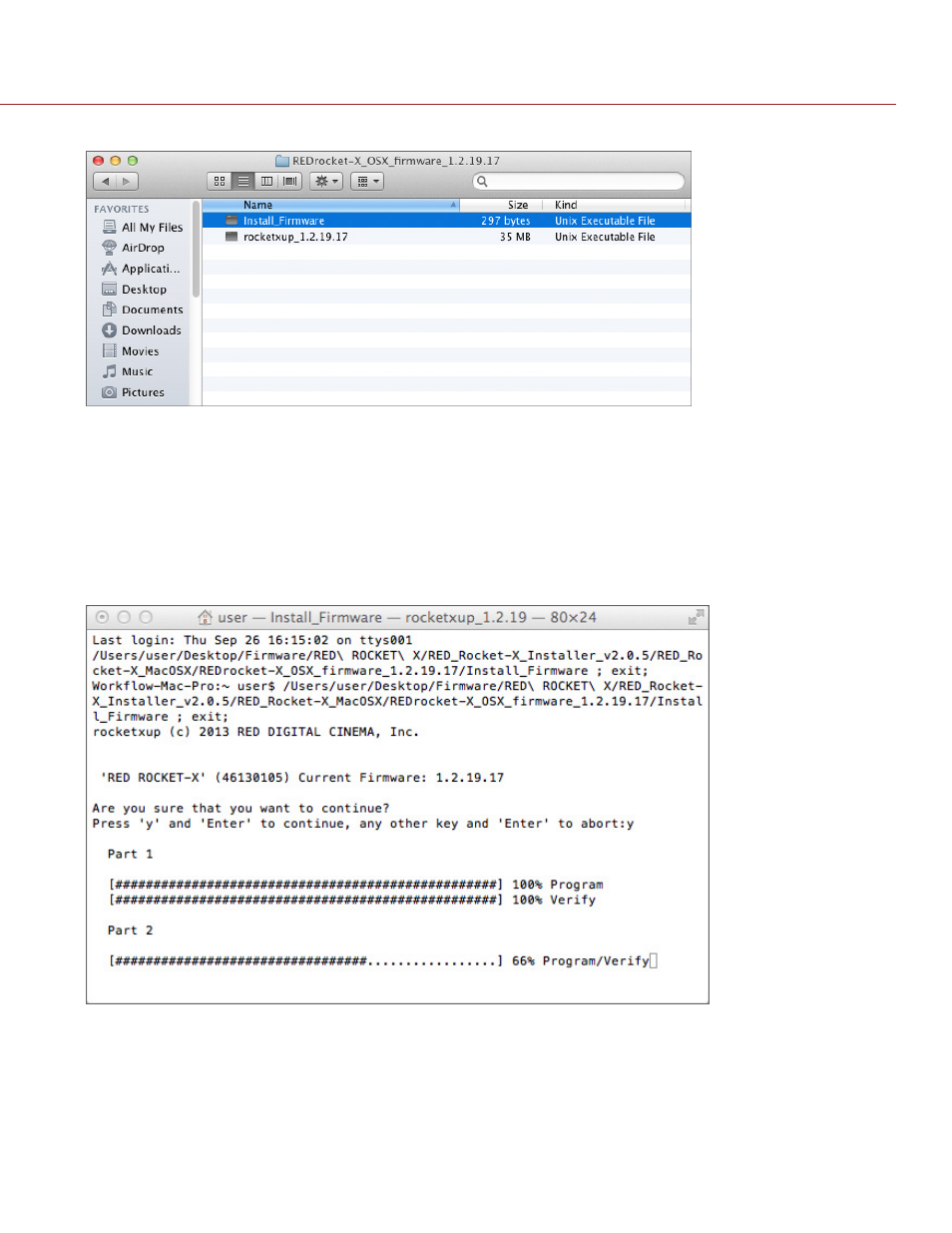
Task: Click the rocketxup copyright line
Action: [x=255, y=732]
